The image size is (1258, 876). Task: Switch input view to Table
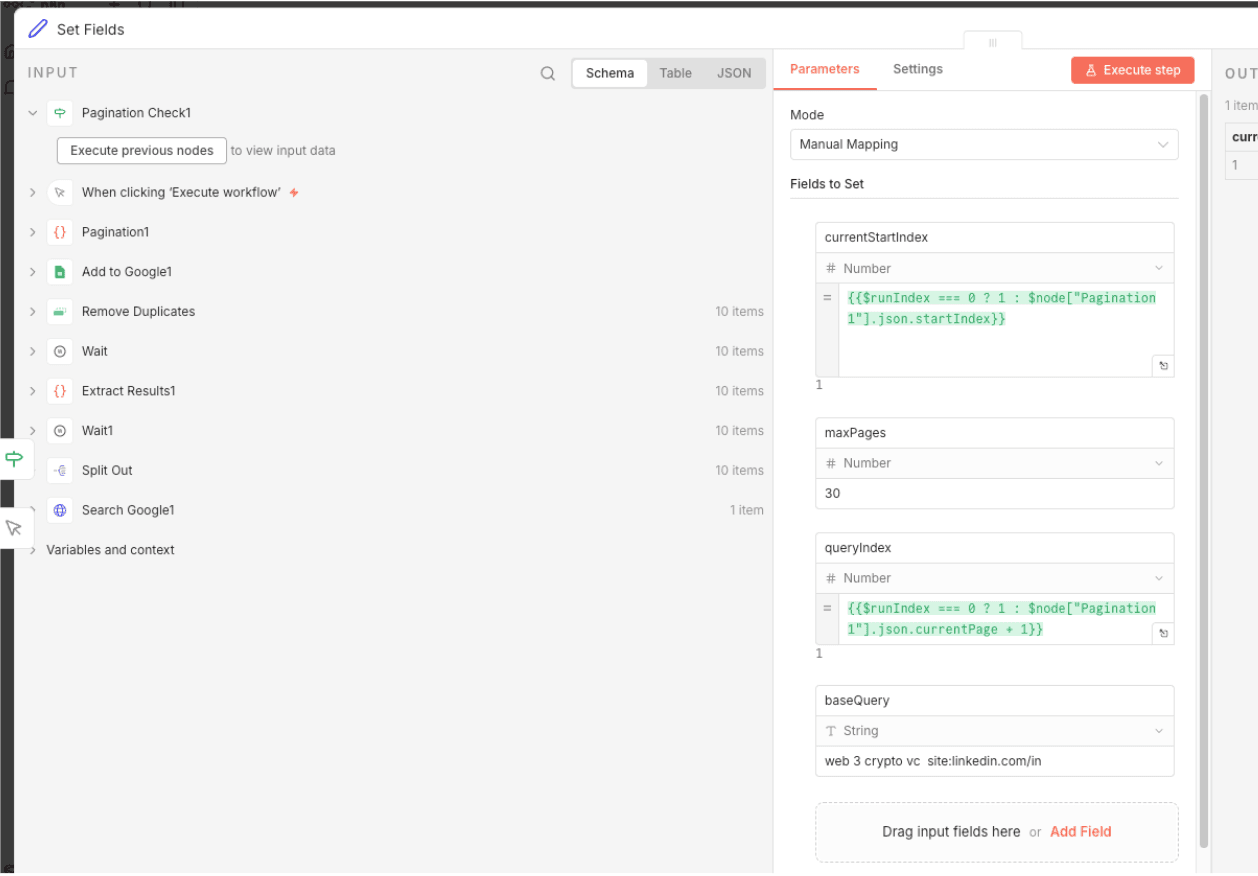click(675, 73)
